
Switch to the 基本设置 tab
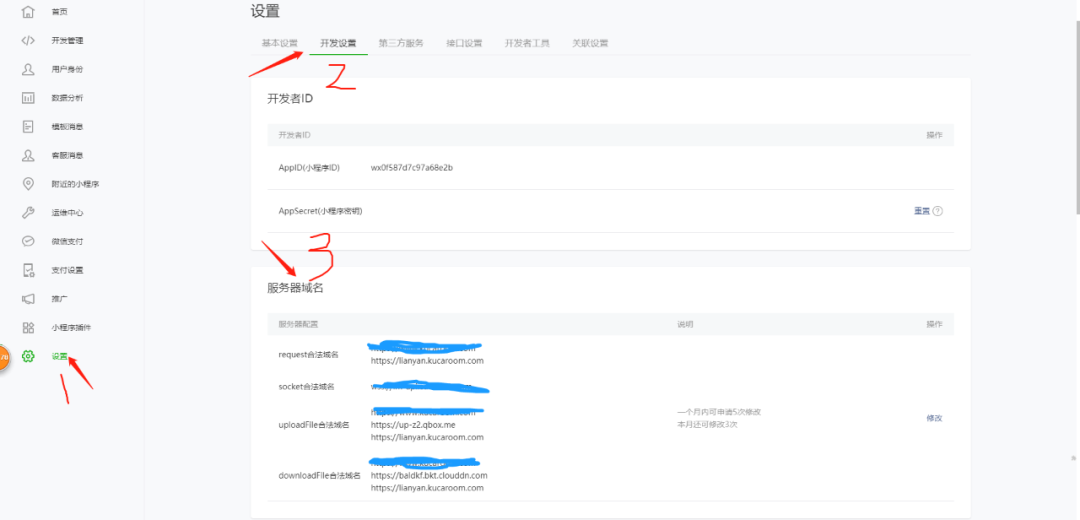279,43
